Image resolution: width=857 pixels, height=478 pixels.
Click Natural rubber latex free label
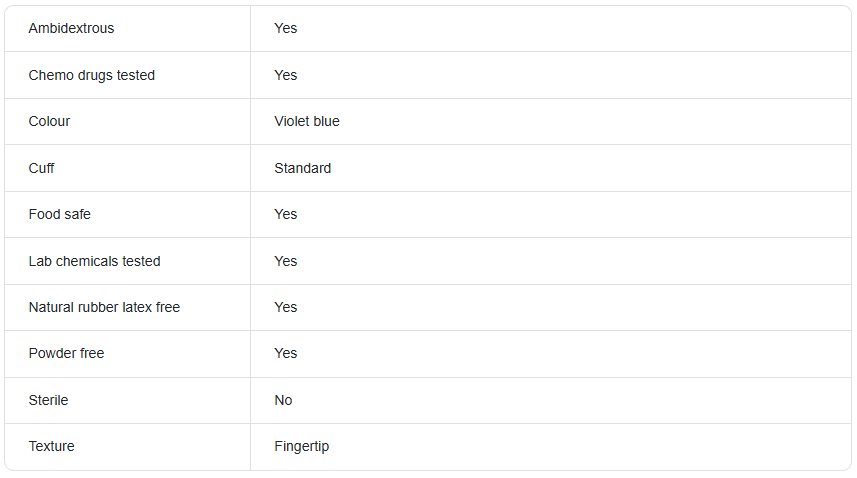(x=104, y=307)
